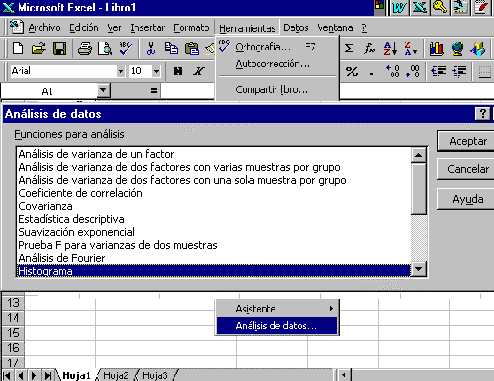Viewport: 494px width, 381px height.
Task: Cut selection with the scissors icon
Action: tap(151, 49)
